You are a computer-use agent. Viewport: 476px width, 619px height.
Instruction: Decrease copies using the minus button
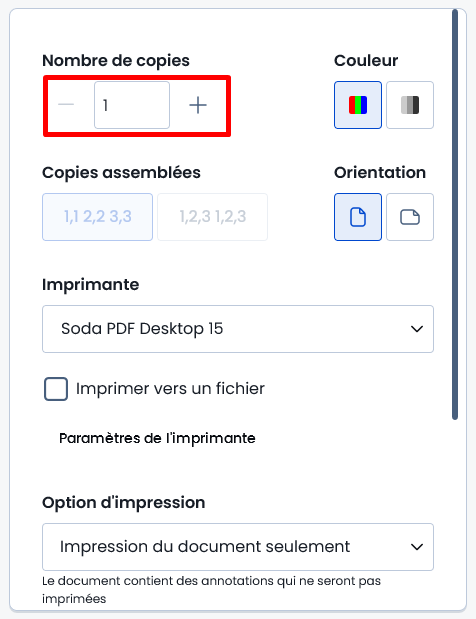66,105
